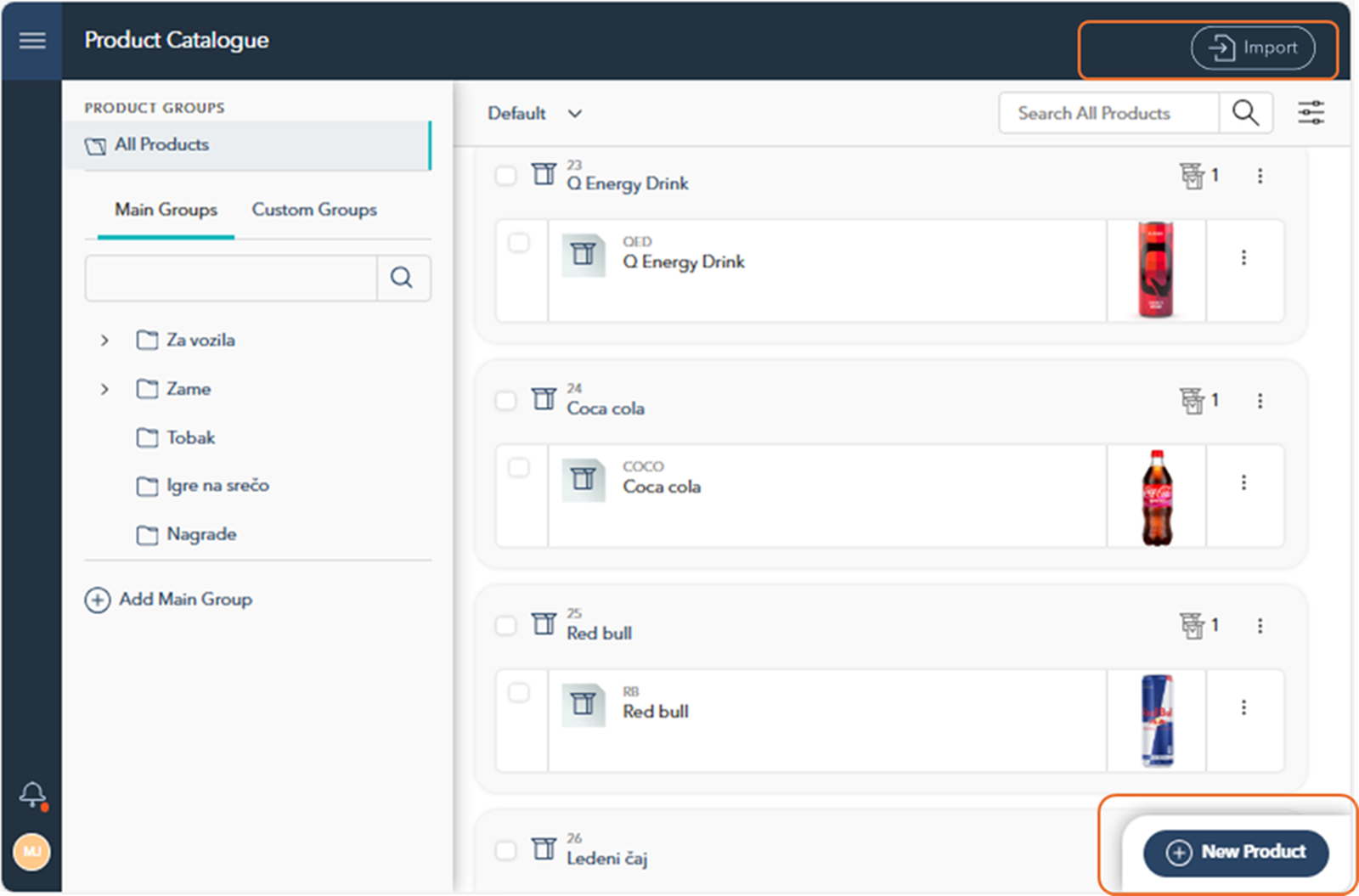Open the Q Energy Drink can thumbnail
Viewport: 1359px width, 896px height.
click(1156, 270)
